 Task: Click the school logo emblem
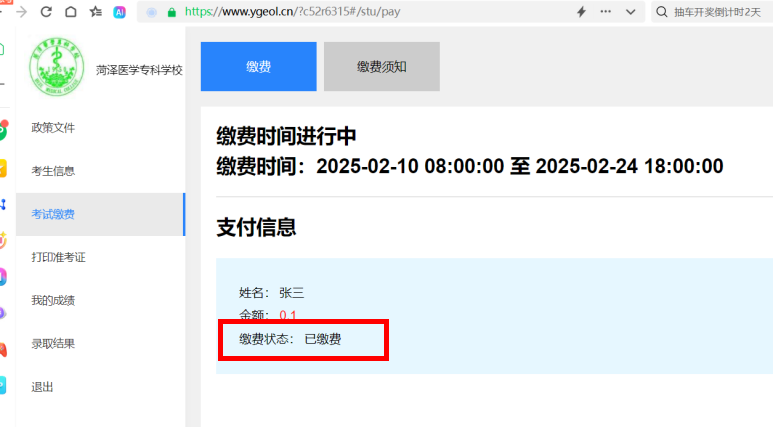[x=57, y=68]
